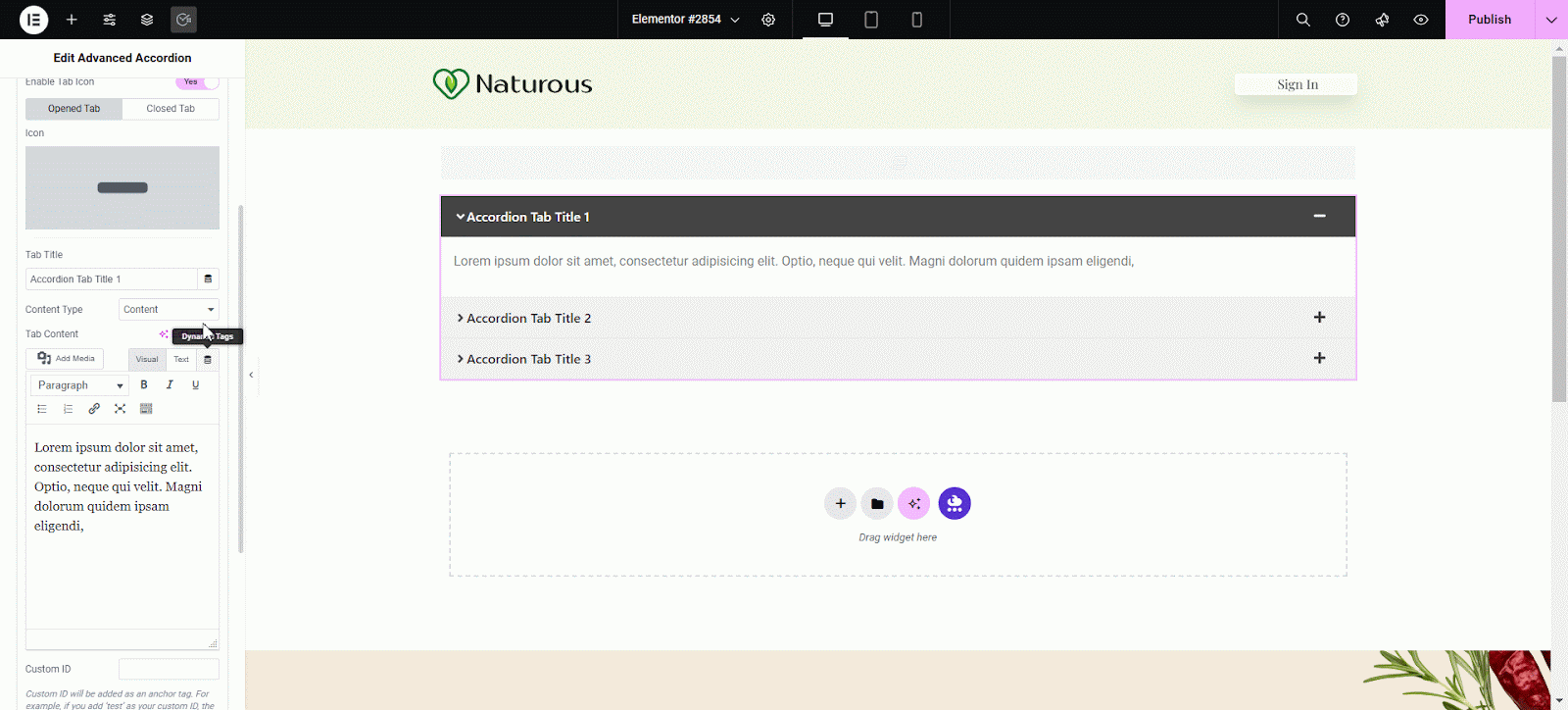This screenshot has height=710, width=1568.
Task: Insert a link in the editor toolbar
Action: tap(94, 409)
